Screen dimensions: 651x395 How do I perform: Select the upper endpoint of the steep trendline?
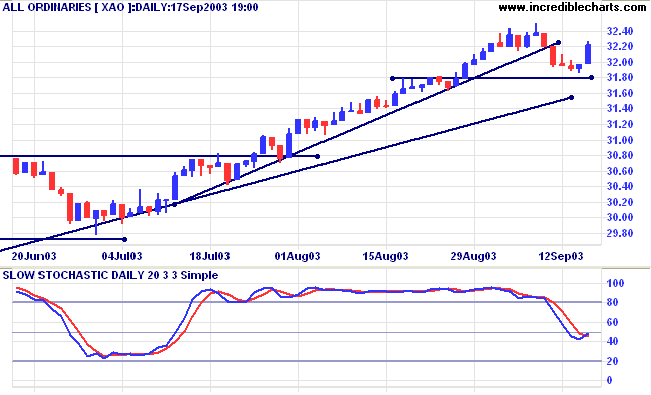tap(558, 42)
